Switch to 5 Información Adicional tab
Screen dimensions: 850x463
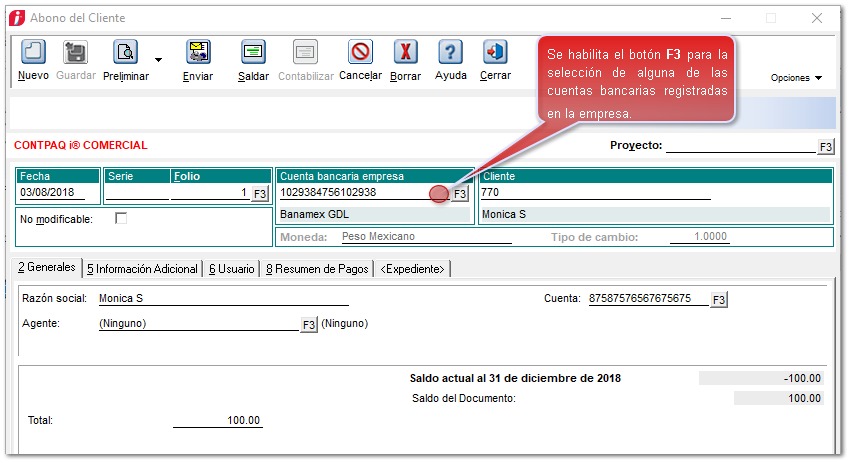[x=141, y=269]
